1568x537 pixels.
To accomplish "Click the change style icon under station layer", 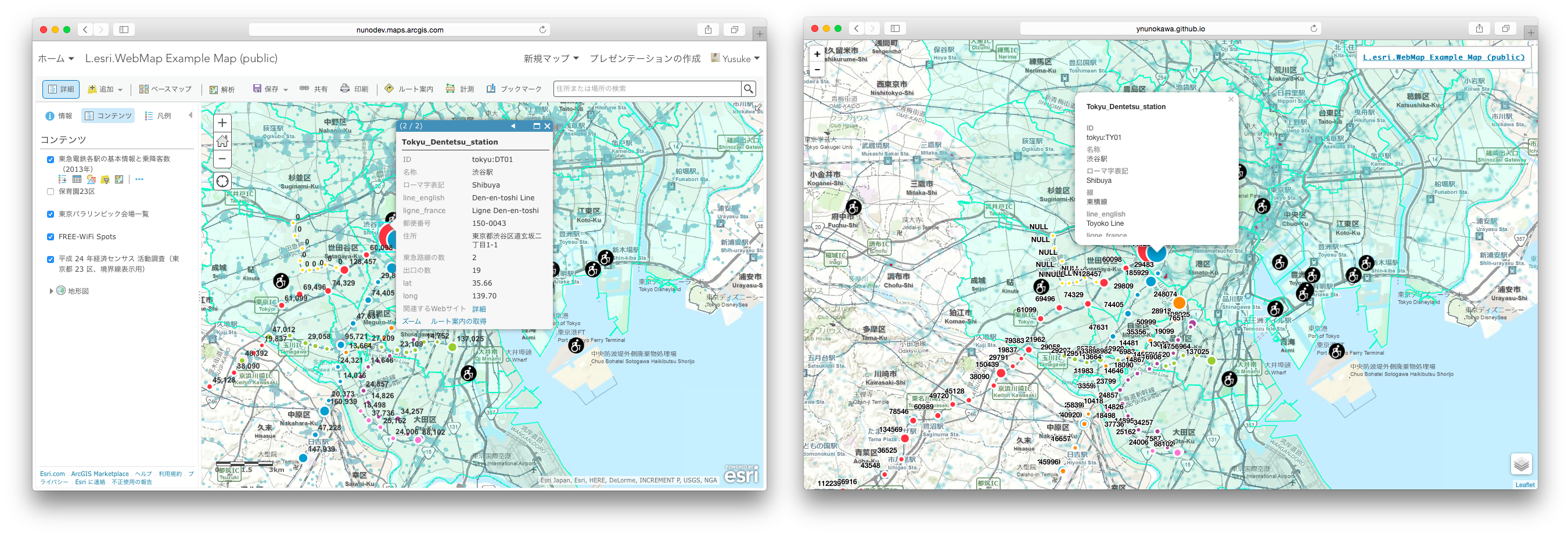I will 91,179.
